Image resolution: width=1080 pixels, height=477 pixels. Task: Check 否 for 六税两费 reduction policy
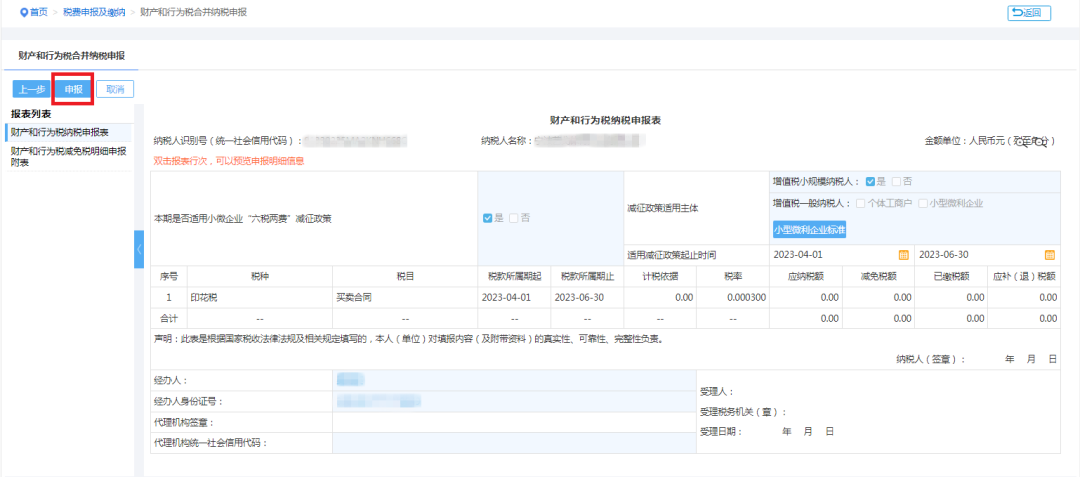pyautogui.click(x=514, y=217)
